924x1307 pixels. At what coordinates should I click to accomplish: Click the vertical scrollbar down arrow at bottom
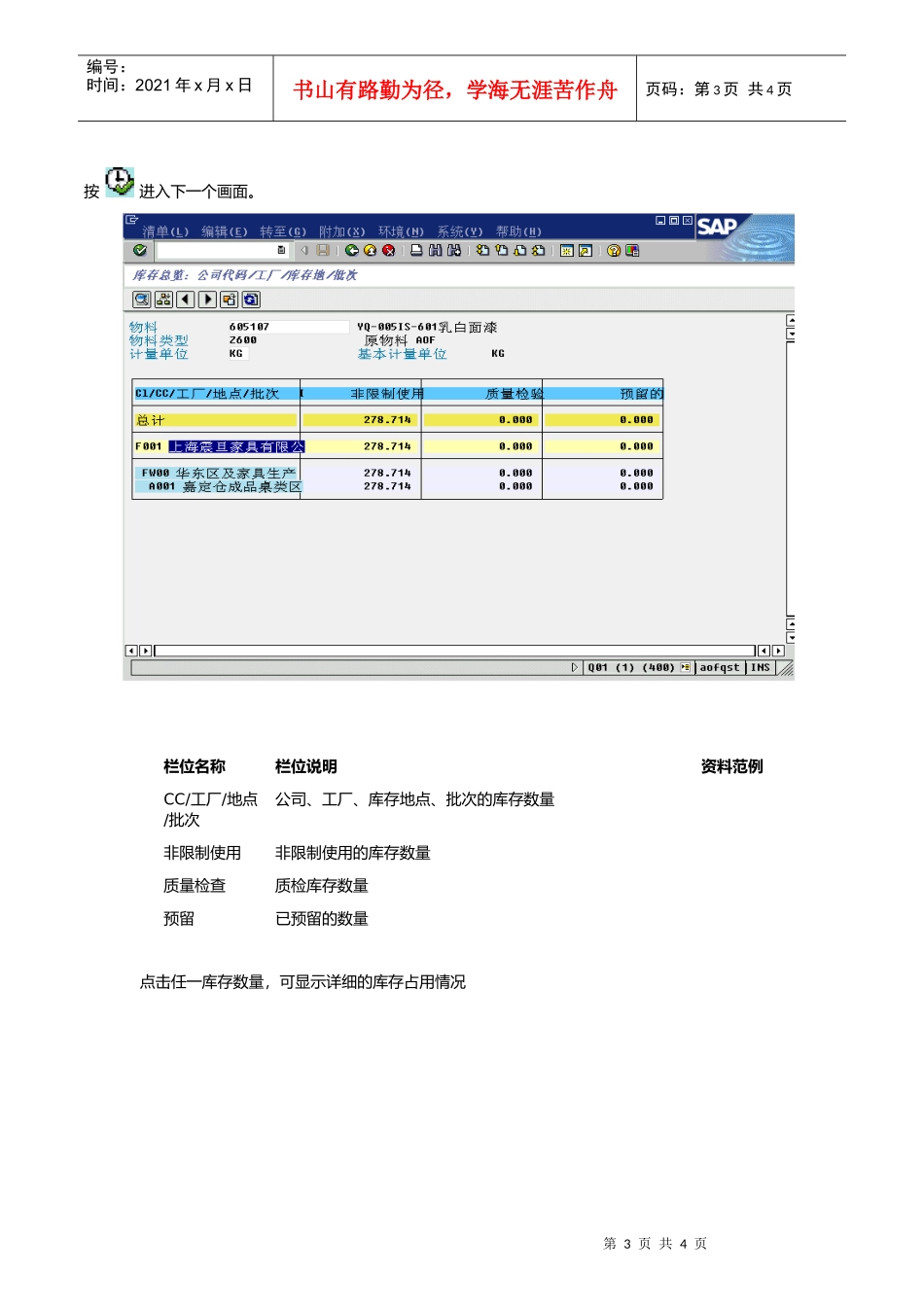(x=791, y=637)
